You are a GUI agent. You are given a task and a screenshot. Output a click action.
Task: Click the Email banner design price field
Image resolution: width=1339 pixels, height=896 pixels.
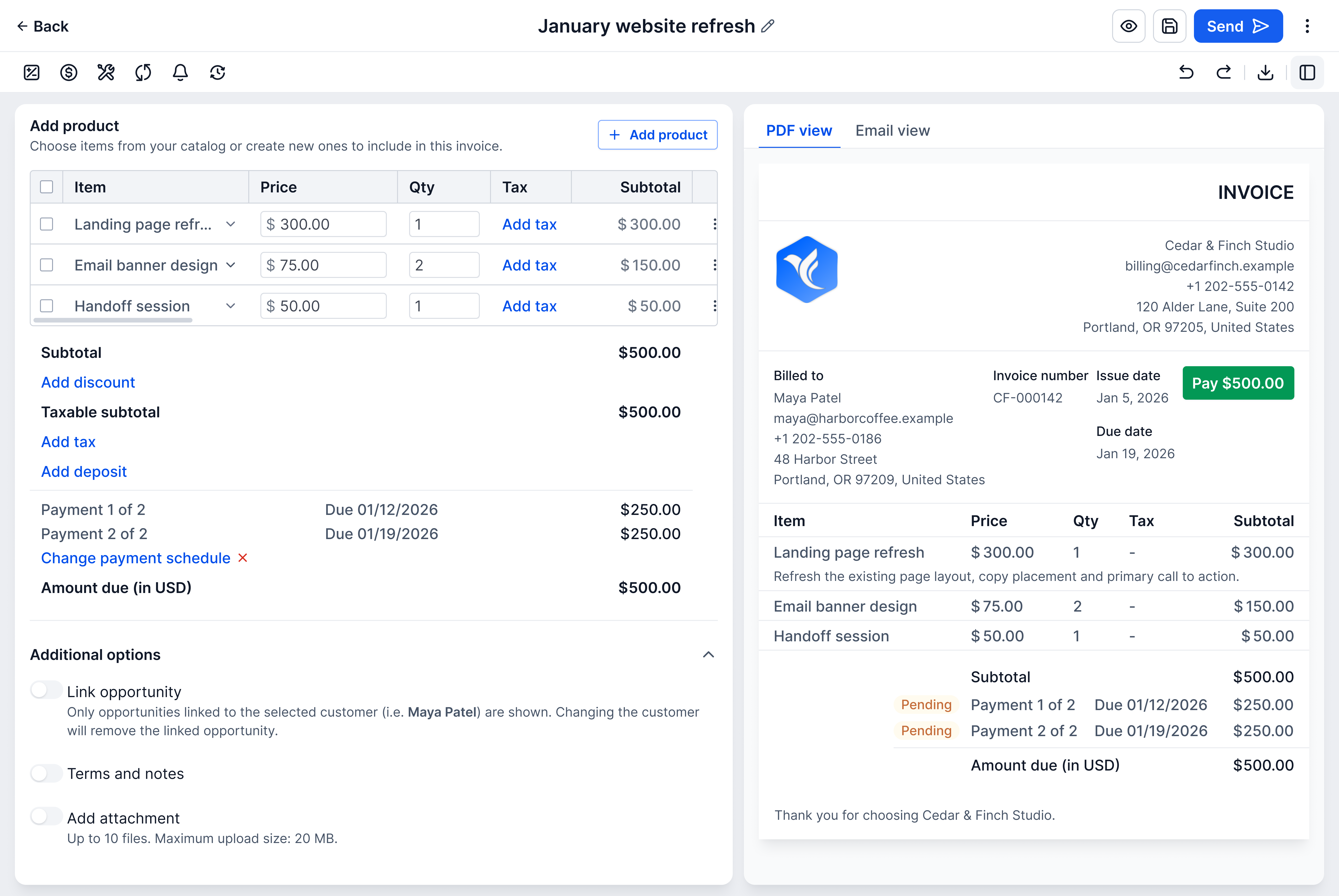tap(324, 265)
